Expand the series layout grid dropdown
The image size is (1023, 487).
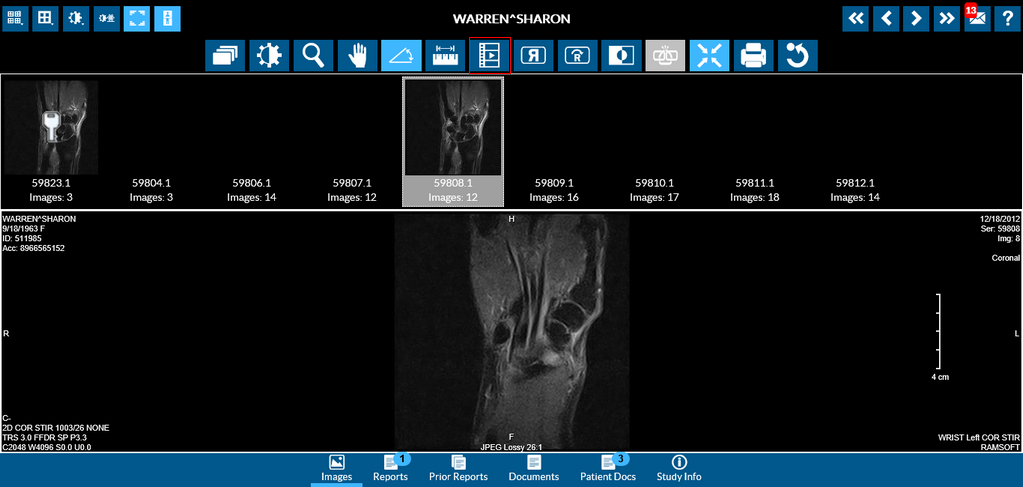(16, 19)
